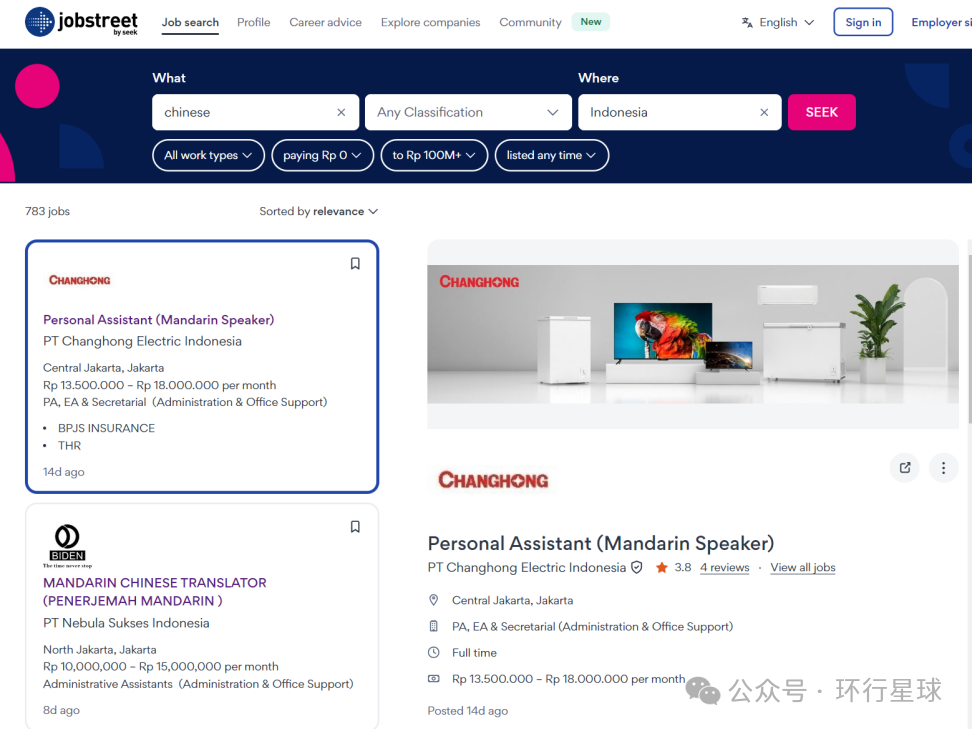Screen dimensions: 972x729
Task: Click the Changhong logo in job card
Action: click(79, 280)
